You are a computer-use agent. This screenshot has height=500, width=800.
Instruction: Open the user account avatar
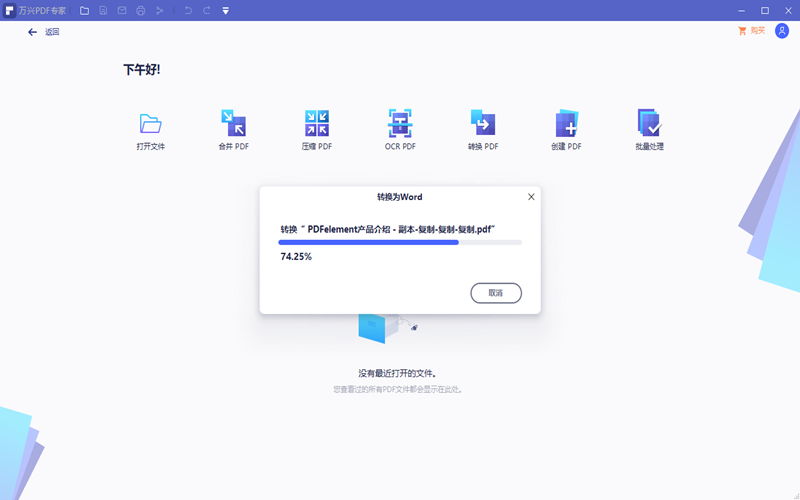pyautogui.click(x=782, y=31)
